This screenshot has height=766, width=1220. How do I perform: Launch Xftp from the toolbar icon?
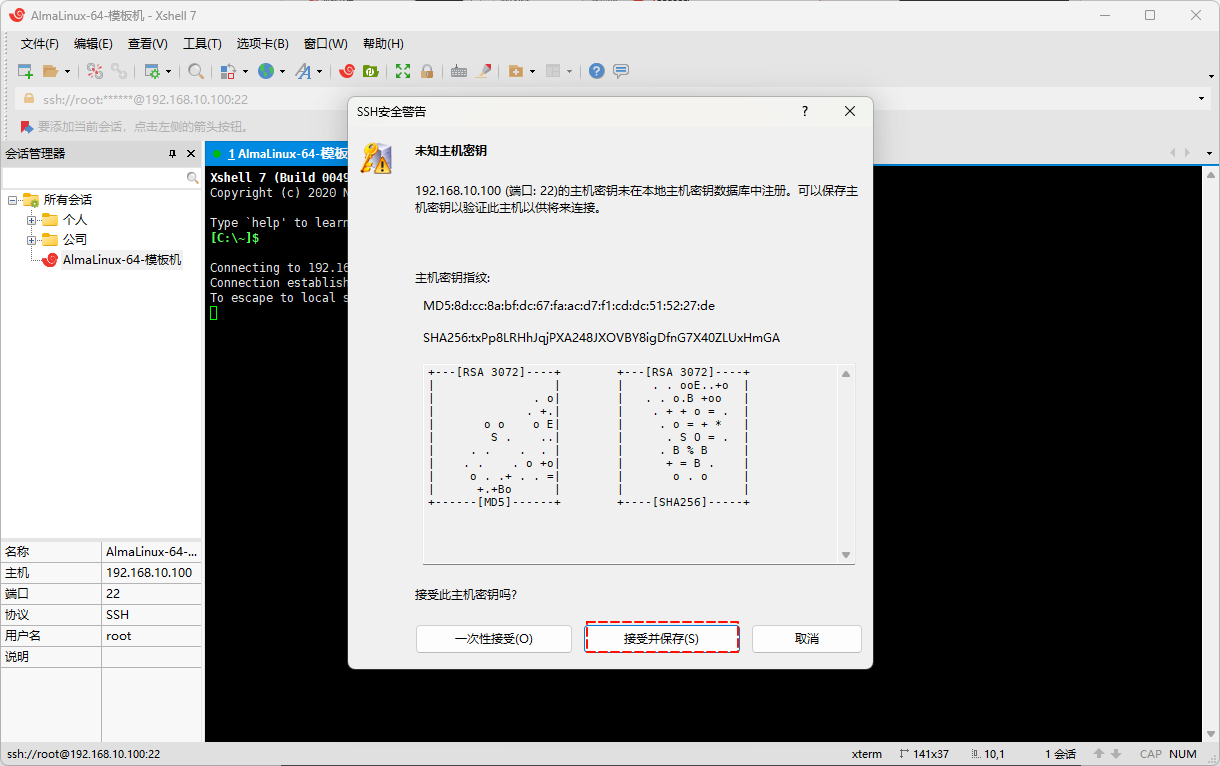point(368,71)
